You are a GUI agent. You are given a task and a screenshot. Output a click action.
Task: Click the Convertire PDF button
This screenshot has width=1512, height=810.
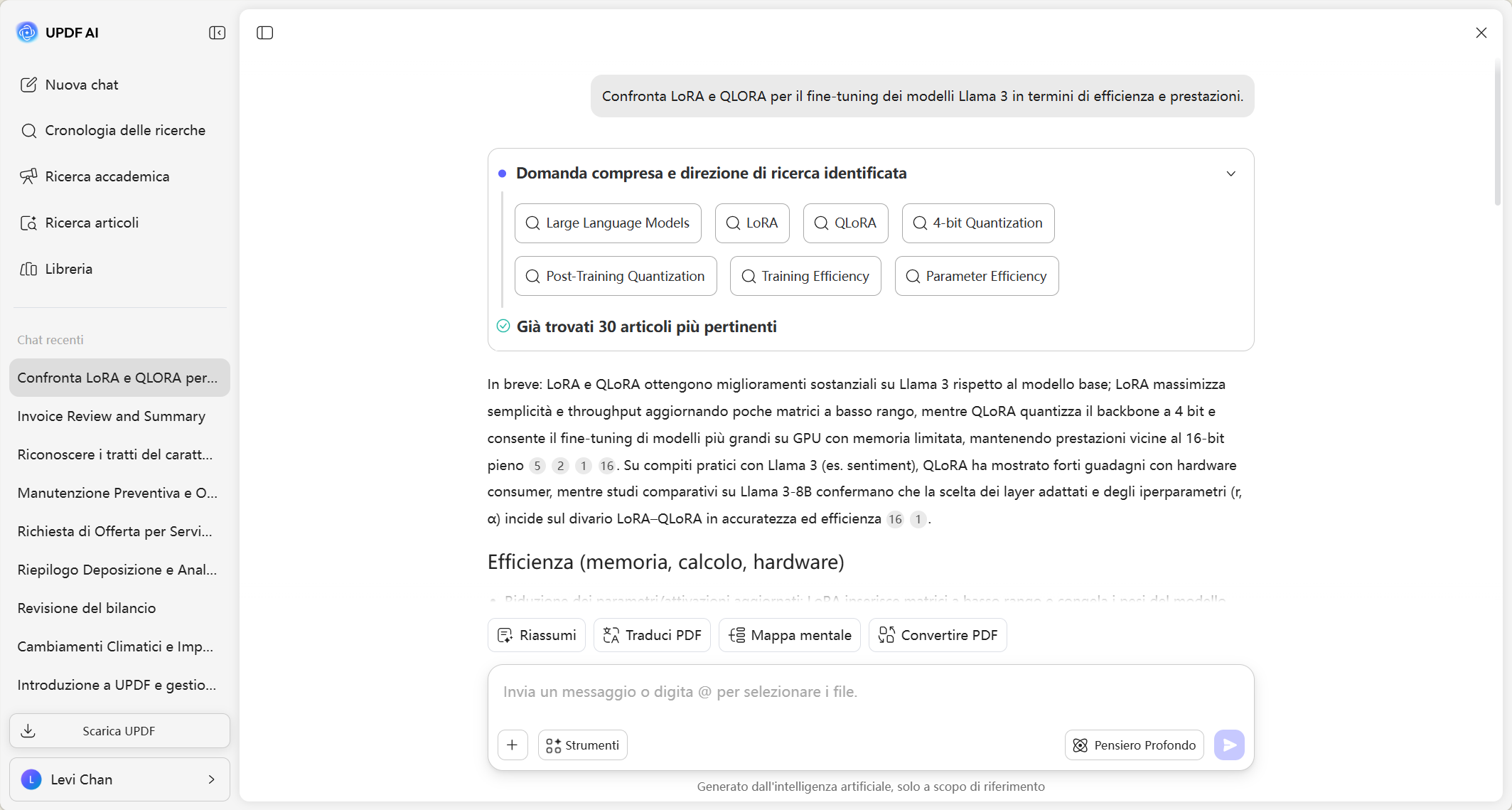(x=938, y=635)
